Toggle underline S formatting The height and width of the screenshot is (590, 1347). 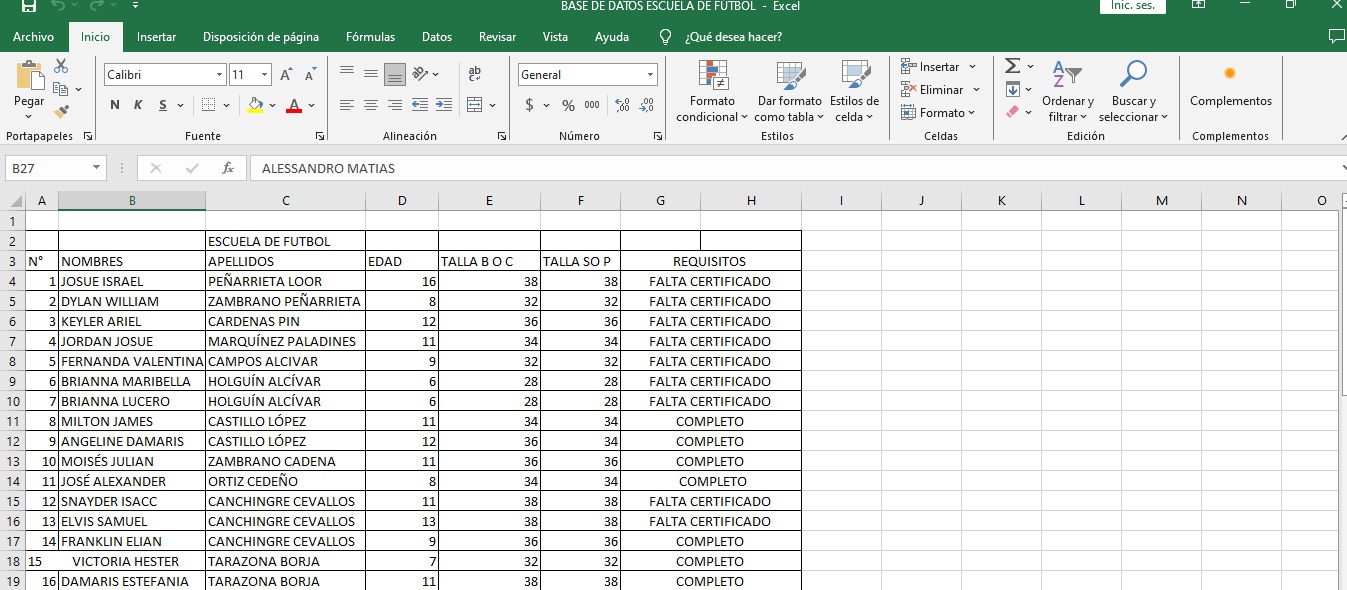(x=160, y=105)
